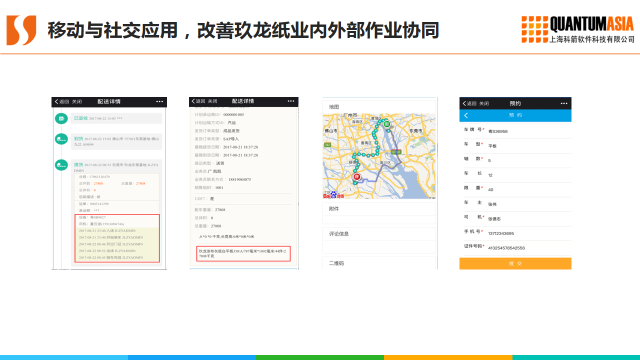640x360 pixels.
Task: Select the 提货 timeline entry header
Action: pos(116,167)
